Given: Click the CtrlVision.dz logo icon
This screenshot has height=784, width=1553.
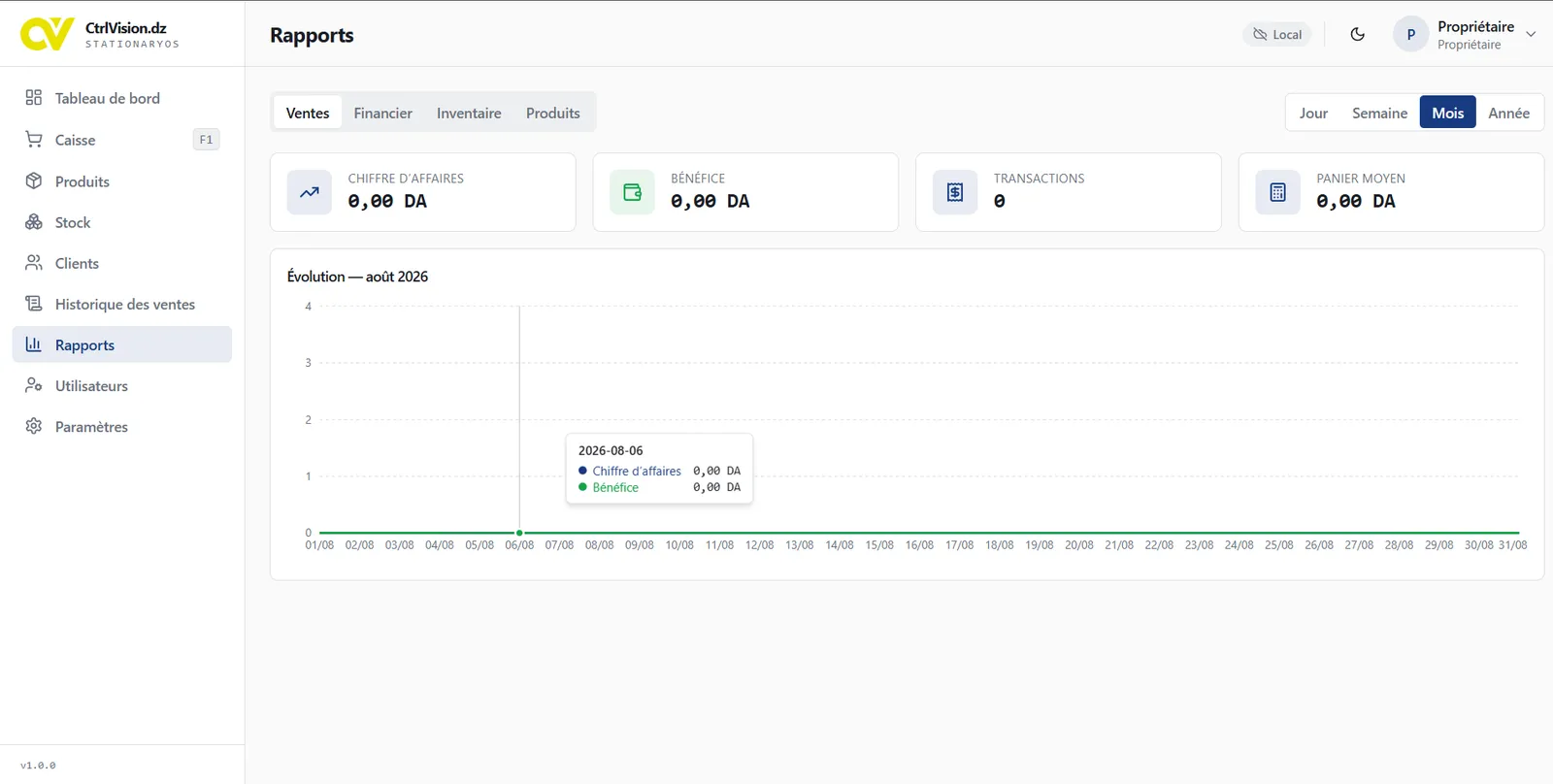Looking at the screenshot, I should point(47,34).
